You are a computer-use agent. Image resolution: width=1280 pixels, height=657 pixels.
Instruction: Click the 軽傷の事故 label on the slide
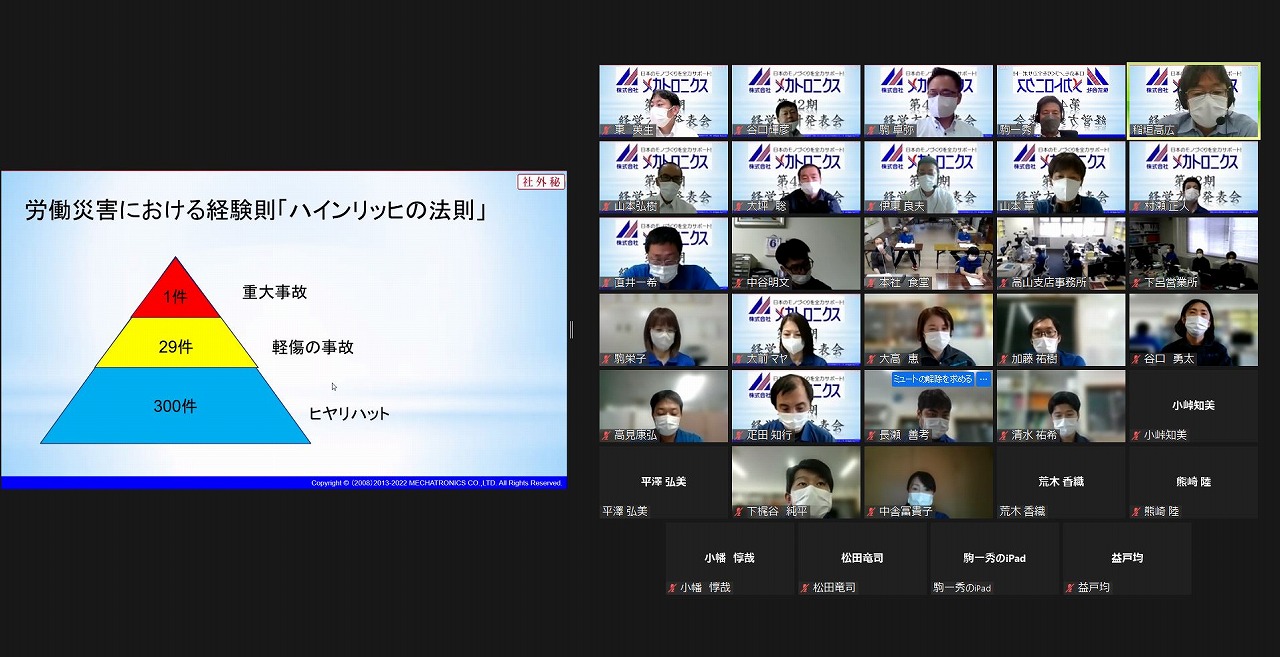[x=313, y=347]
